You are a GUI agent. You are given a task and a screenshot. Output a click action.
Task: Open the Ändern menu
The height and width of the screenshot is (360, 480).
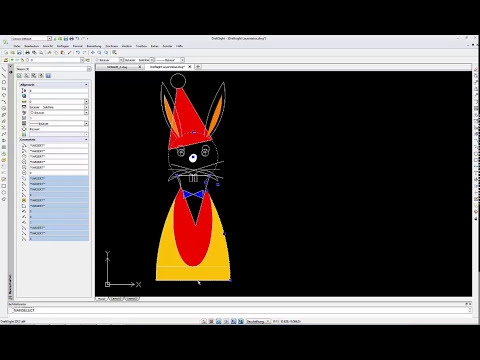pos(127,46)
